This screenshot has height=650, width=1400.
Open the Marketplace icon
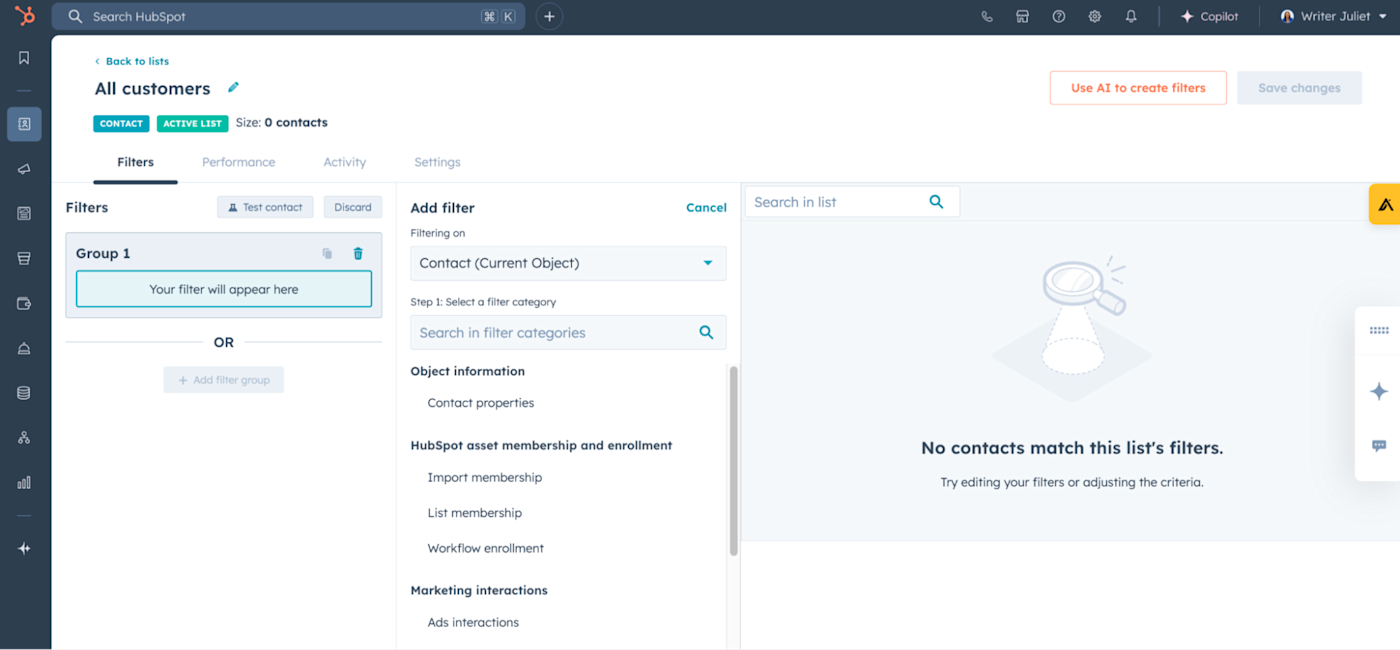1022,17
